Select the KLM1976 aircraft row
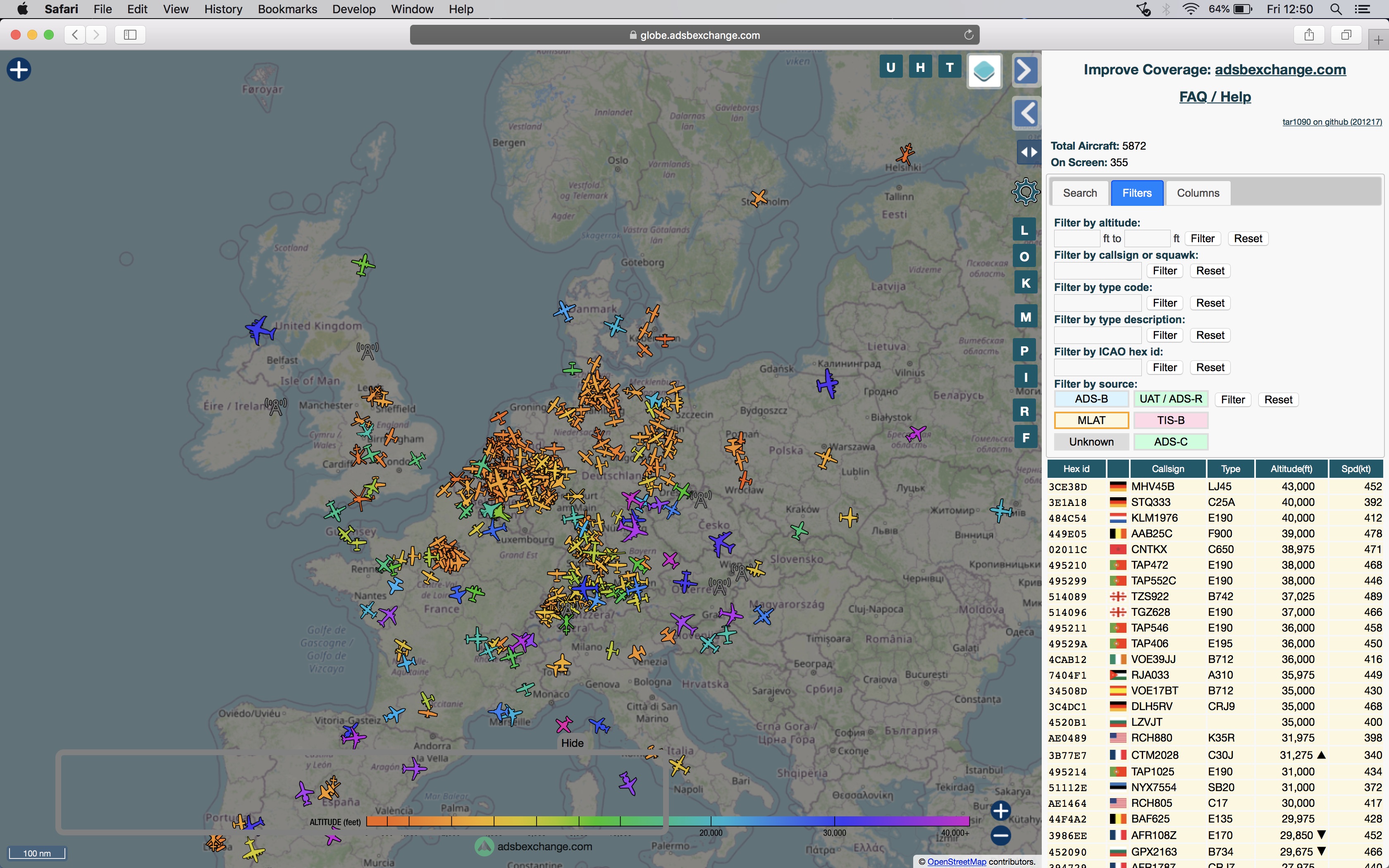This screenshot has width=1389, height=868. pos(1215,518)
